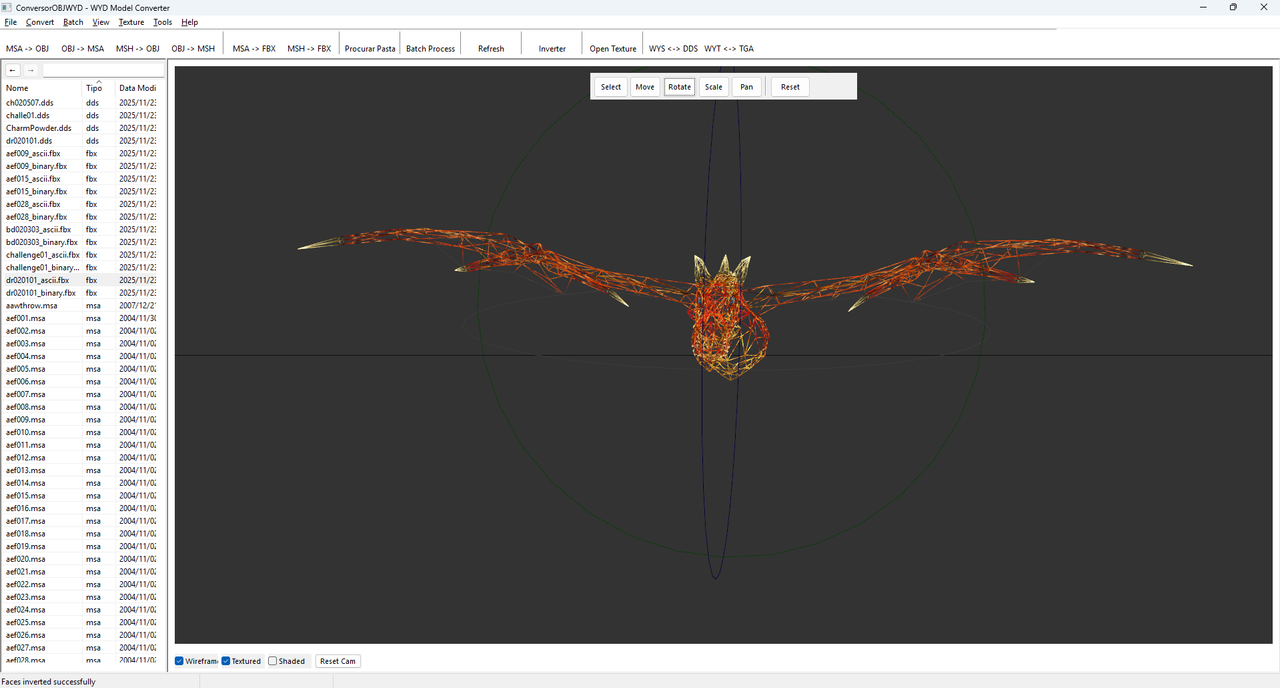Select dr020101_ascii.fbx in file list
This screenshot has width=1280, height=688.
pyautogui.click(x=38, y=280)
